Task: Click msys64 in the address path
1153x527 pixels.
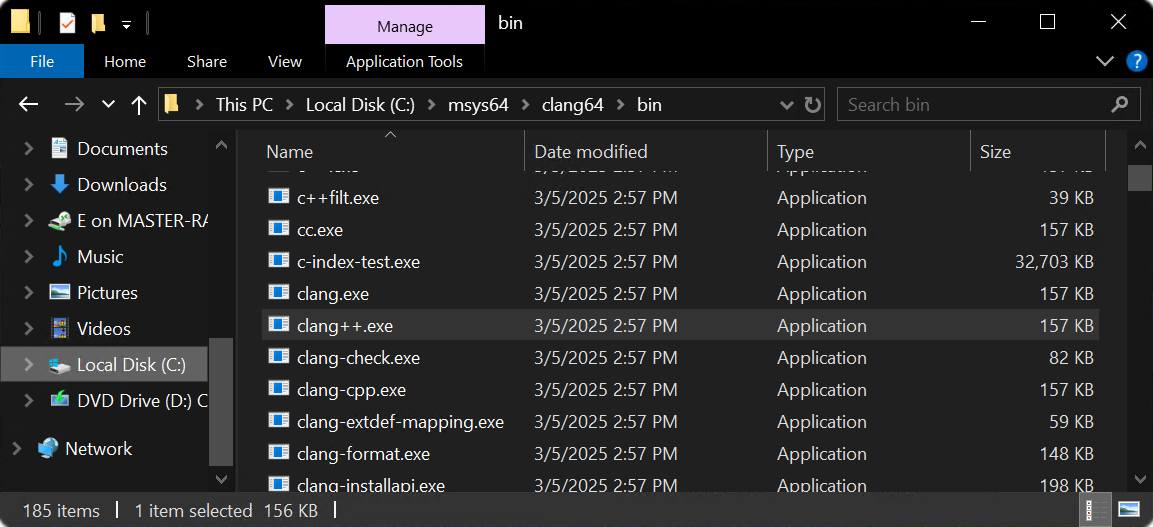Action: [478, 105]
